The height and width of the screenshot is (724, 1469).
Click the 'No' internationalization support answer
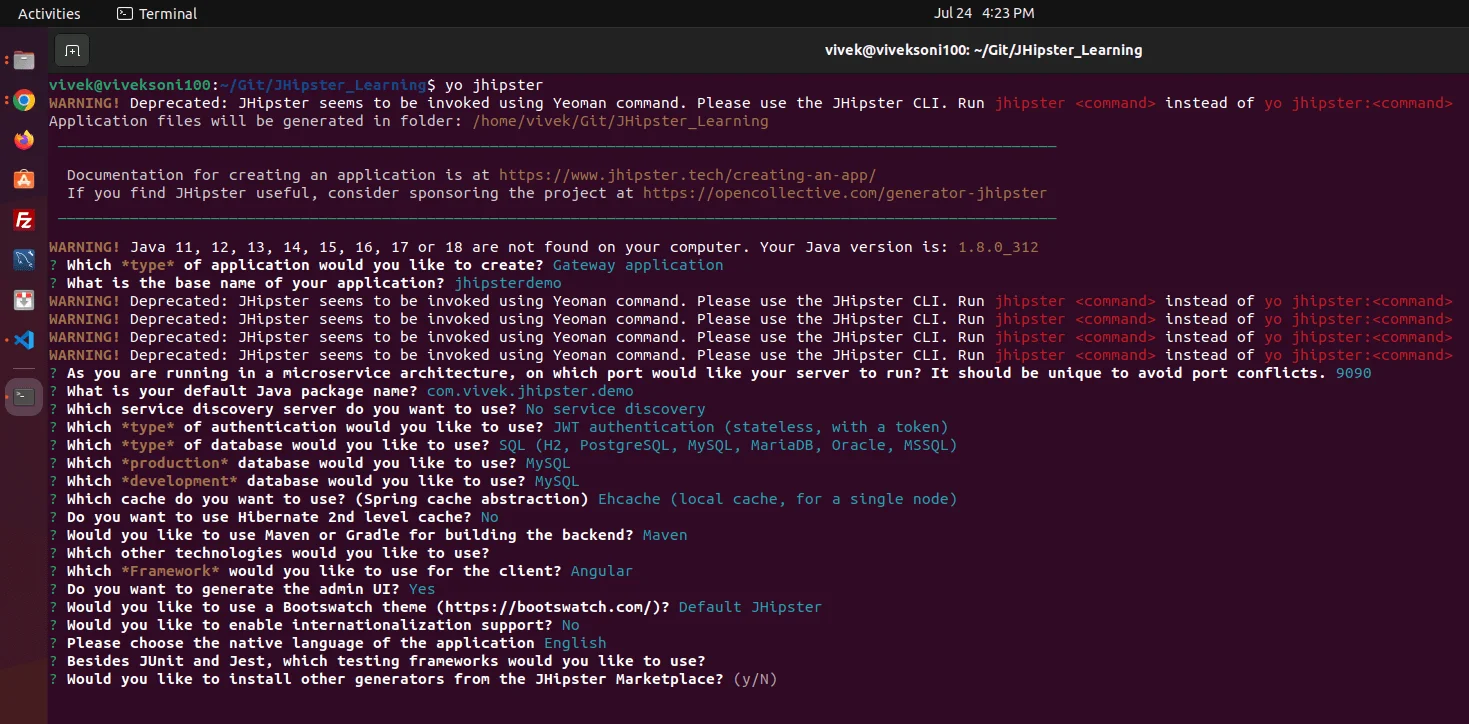point(570,625)
